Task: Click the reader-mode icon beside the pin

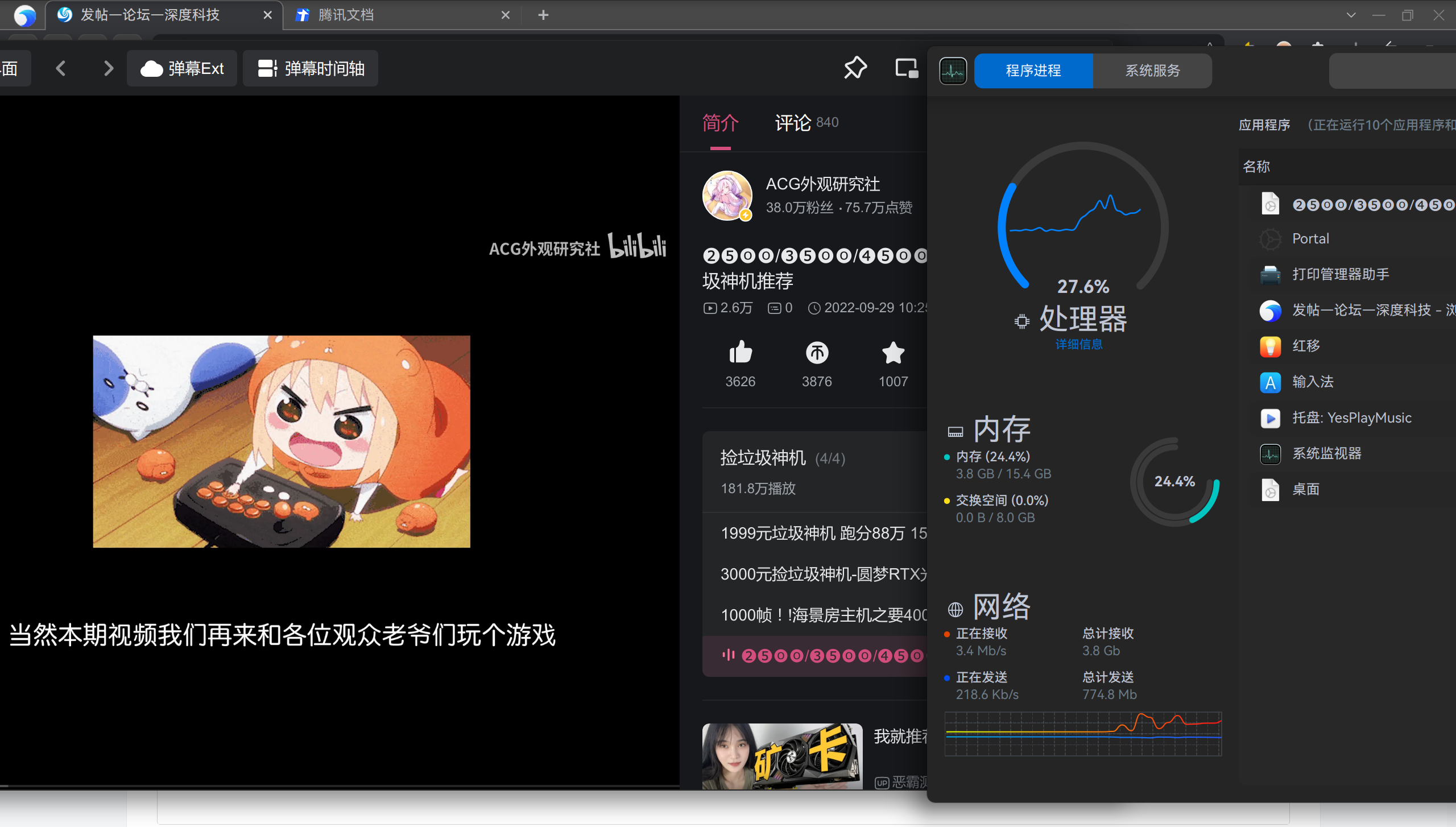Action: (x=905, y=68)
